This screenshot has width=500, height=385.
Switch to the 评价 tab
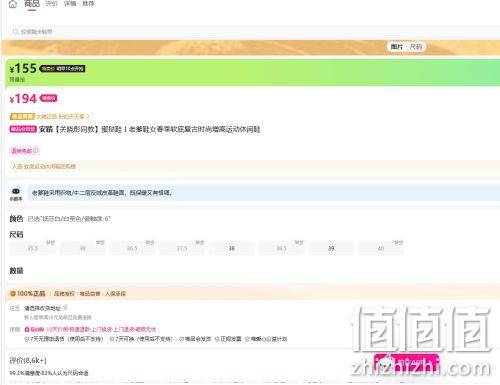52,4
